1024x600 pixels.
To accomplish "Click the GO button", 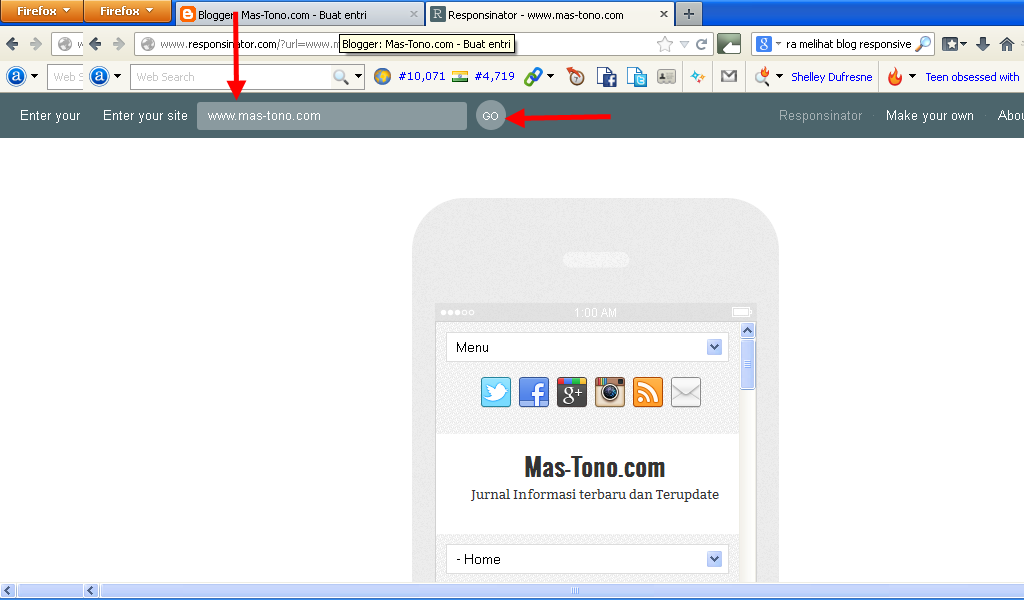I will [x=490, y=116].
